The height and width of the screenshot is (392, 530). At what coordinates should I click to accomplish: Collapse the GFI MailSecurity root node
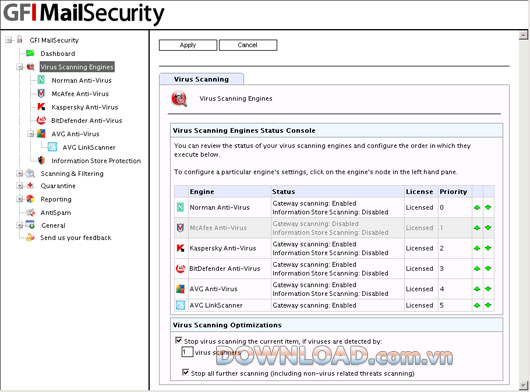(x=9, y=40)
